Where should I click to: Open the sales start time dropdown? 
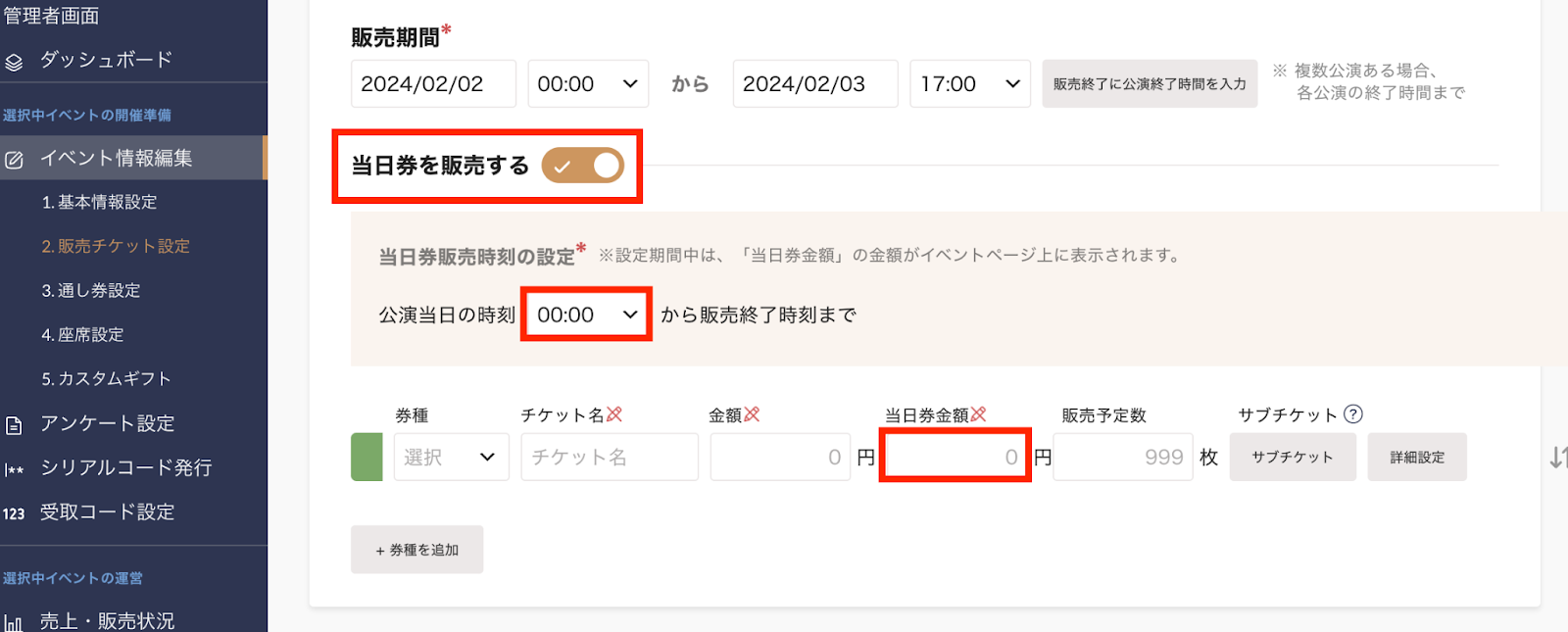[x=588, y=84]
